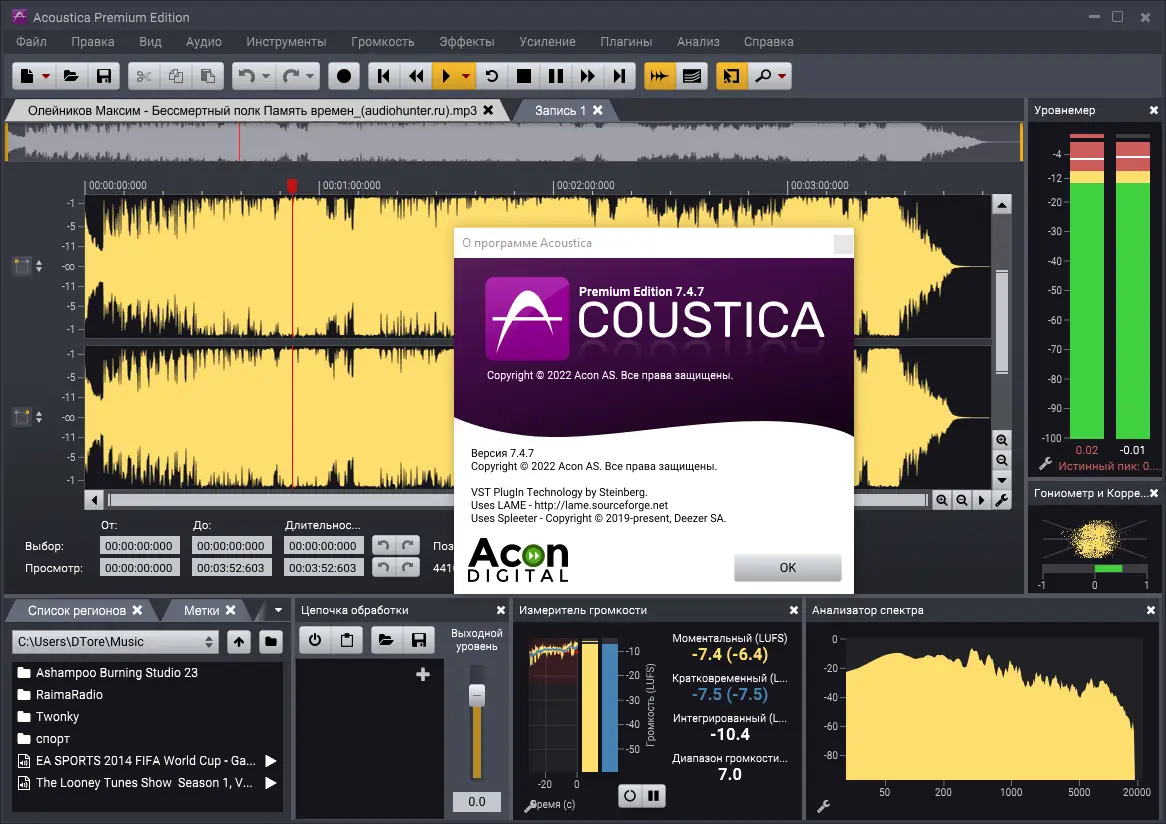Save file with the main toolbar floppy icon
This screenshot has width=1166, height=824.
click(x=104, y=76)
